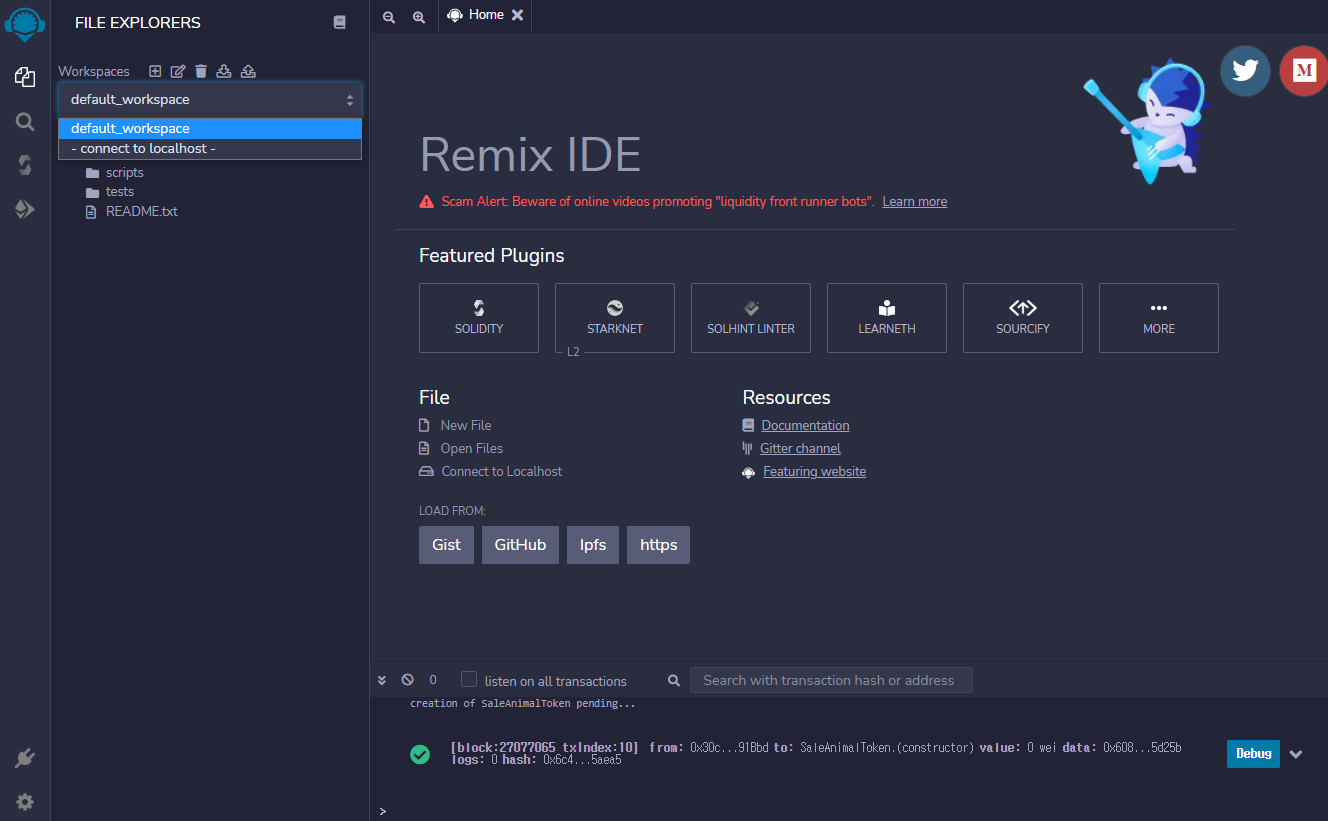
Task: Load from Gist button
Action: [x=446, y=545]
